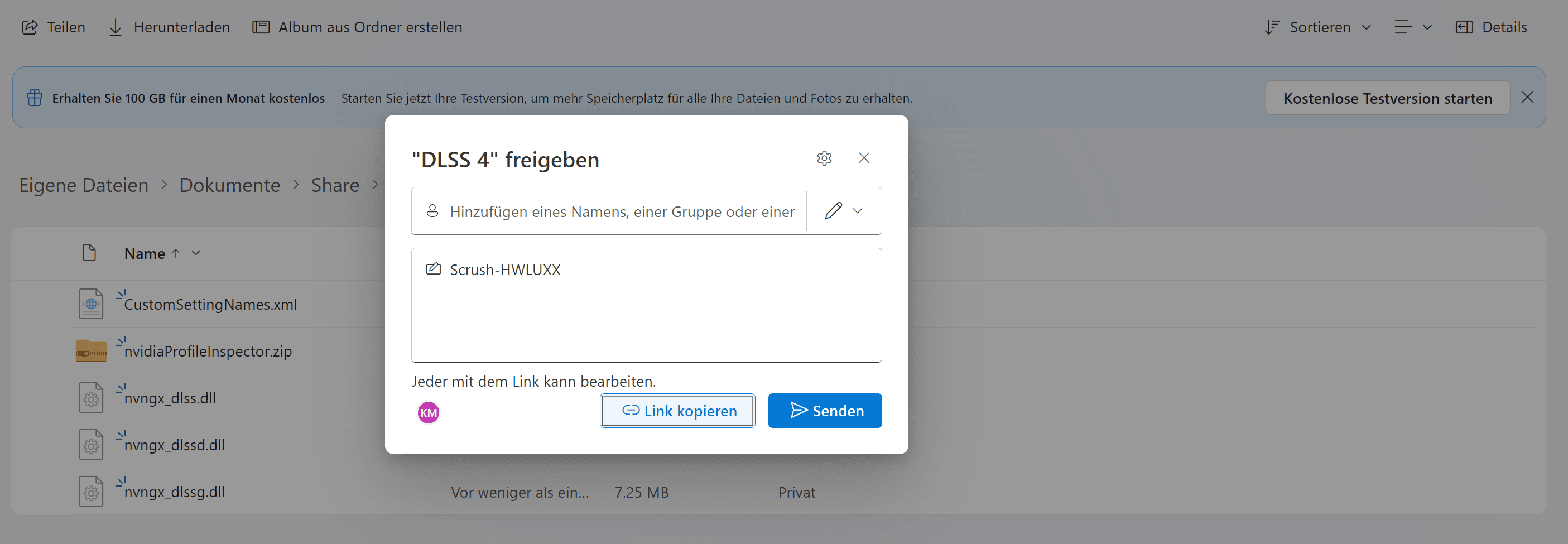Click the name or group input field
The width and height of the screenshot is (1568, 544).
coord(609,211)
